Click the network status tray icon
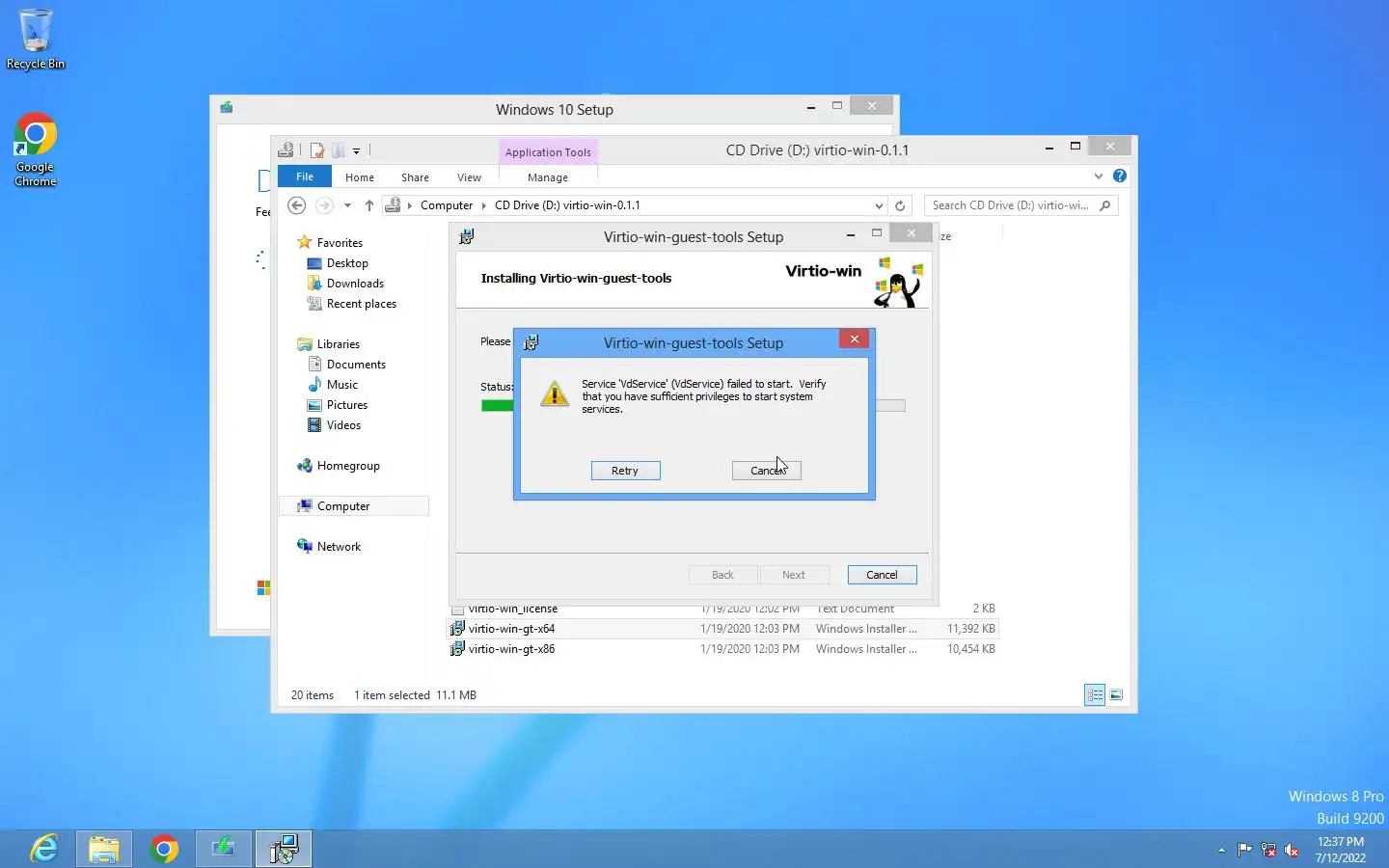Viewport: 1389px width, 868px height. 1268,850
